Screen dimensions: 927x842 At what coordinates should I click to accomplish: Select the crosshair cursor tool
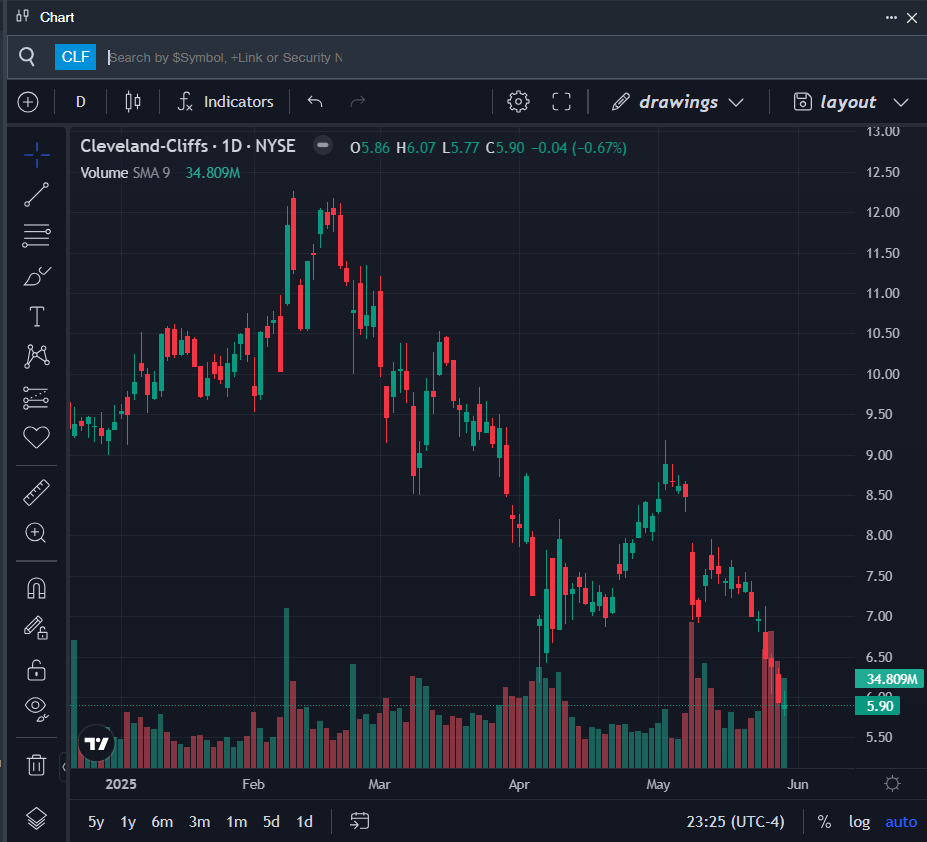point(37,155)
